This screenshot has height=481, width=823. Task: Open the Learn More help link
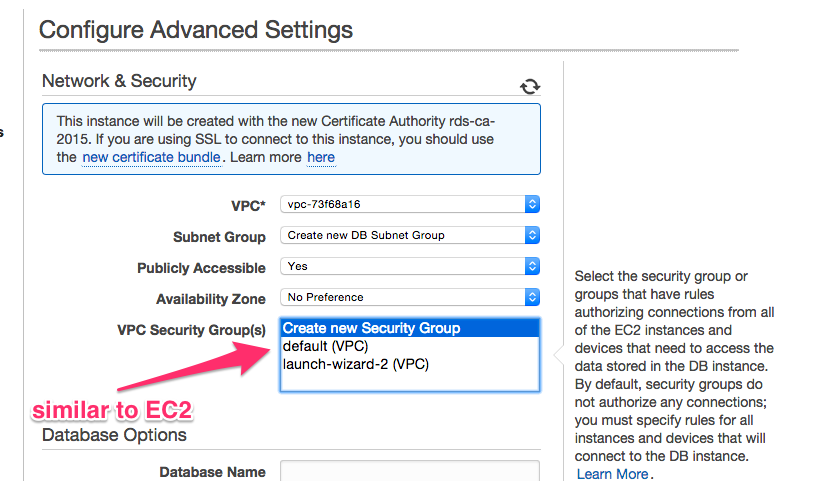[x=612, y=474]
